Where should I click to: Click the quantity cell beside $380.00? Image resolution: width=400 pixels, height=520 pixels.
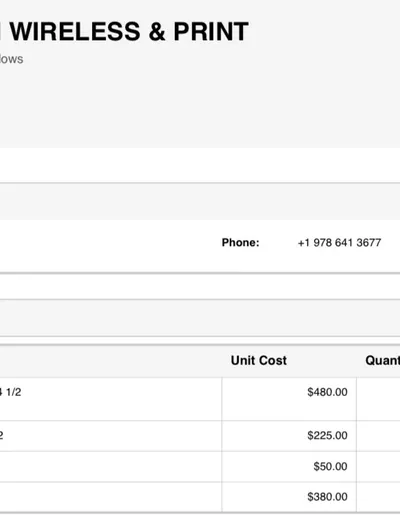378,497
